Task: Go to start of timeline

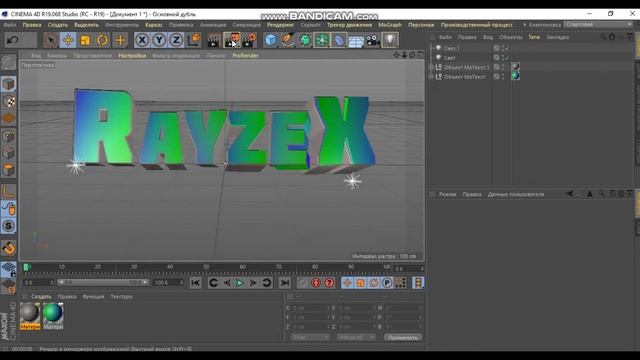Action: [196, 282]
